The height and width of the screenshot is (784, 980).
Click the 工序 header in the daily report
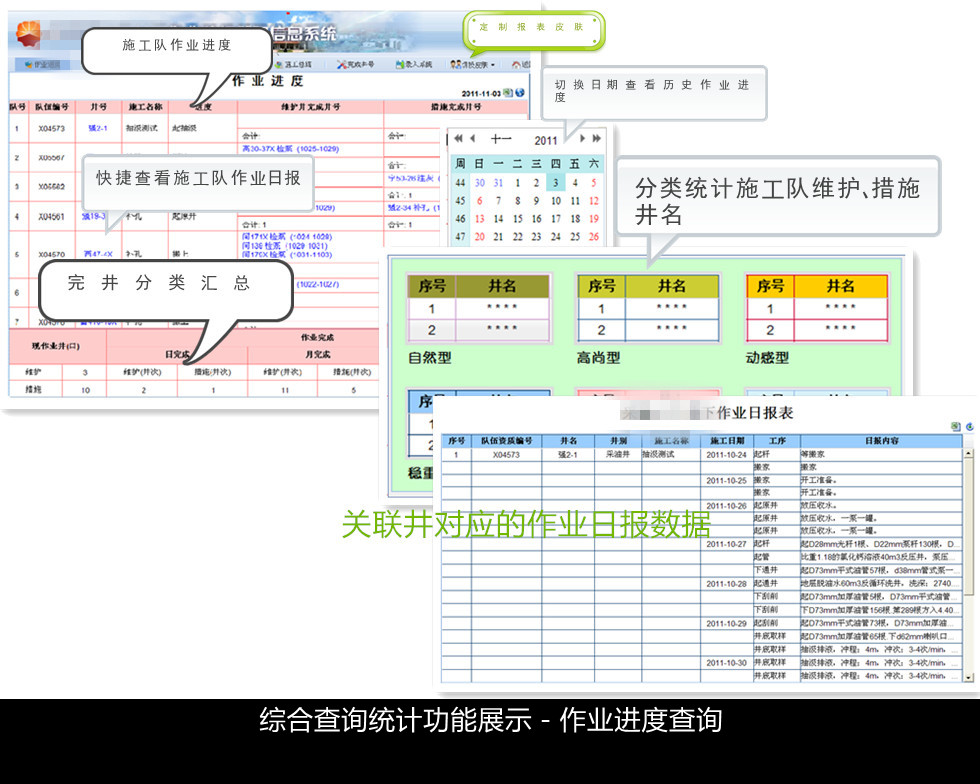click(777, 441)
